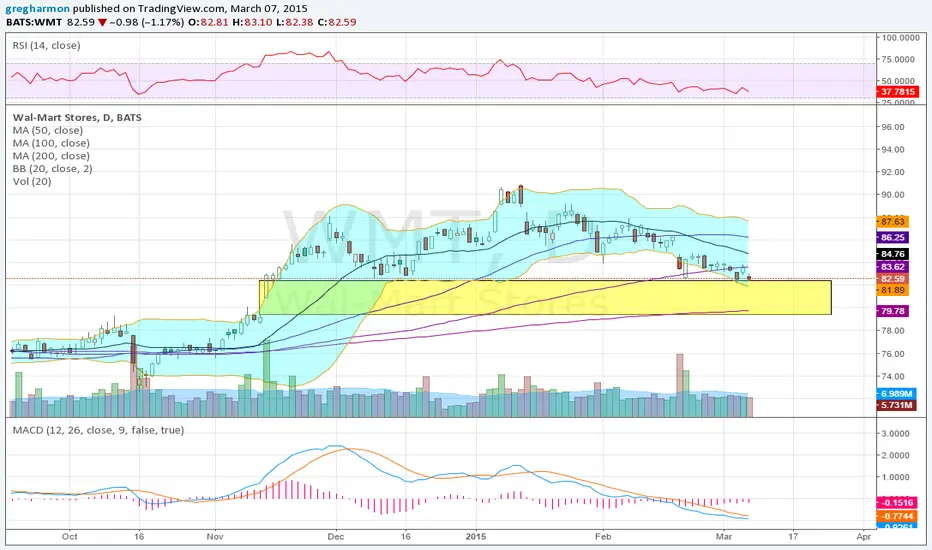Click the RSI value tag 37.7815
The width and height of the screenshot is (932, 550).
(x=898, y=92)
